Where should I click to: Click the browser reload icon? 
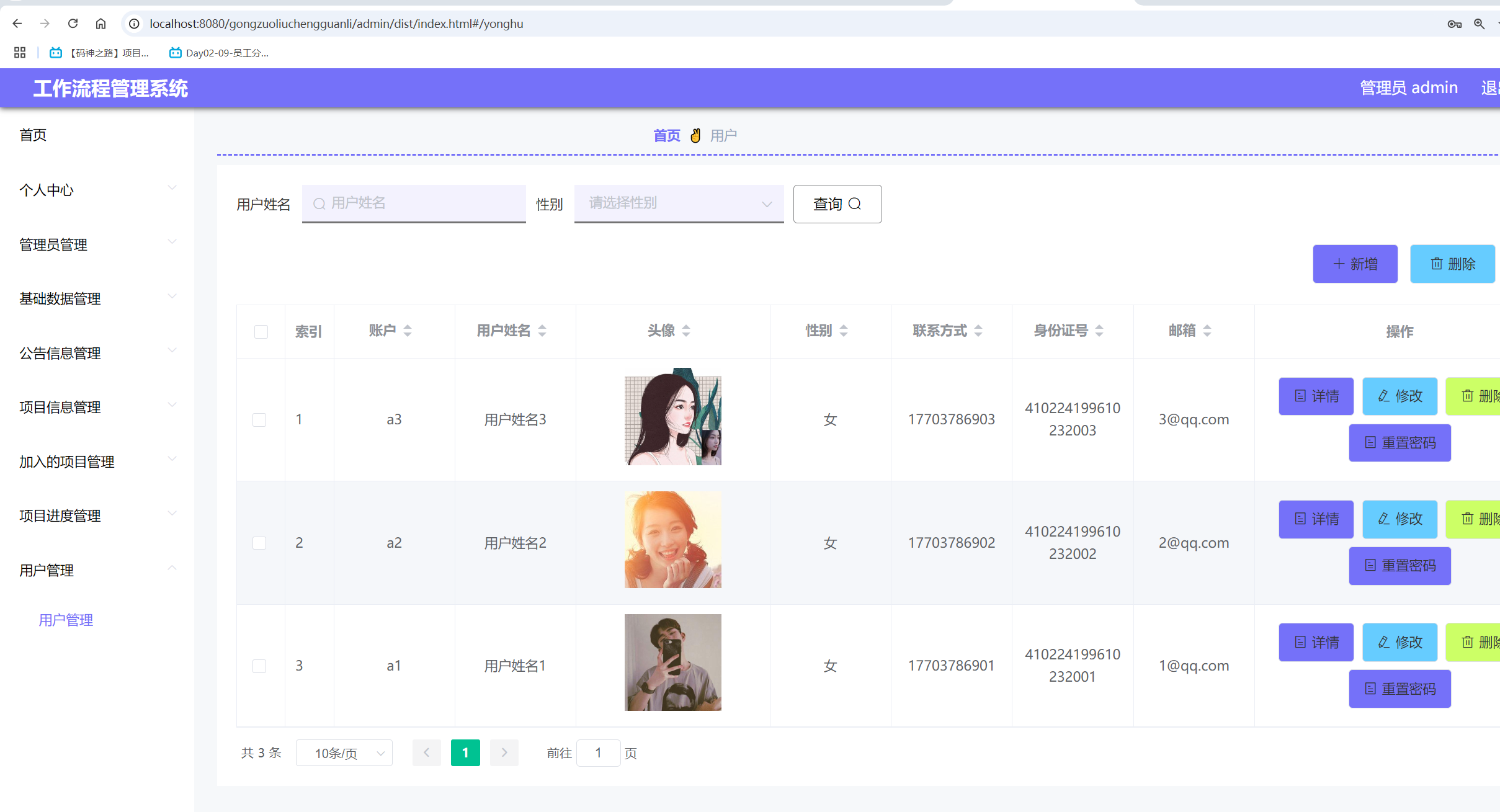click(x=73, y=23)
